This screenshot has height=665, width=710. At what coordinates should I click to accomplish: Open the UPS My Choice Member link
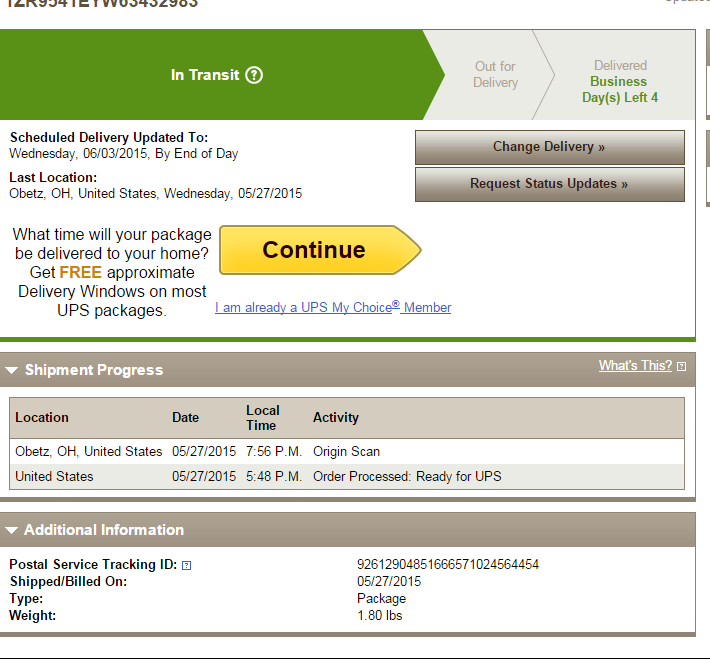[333, 307]
